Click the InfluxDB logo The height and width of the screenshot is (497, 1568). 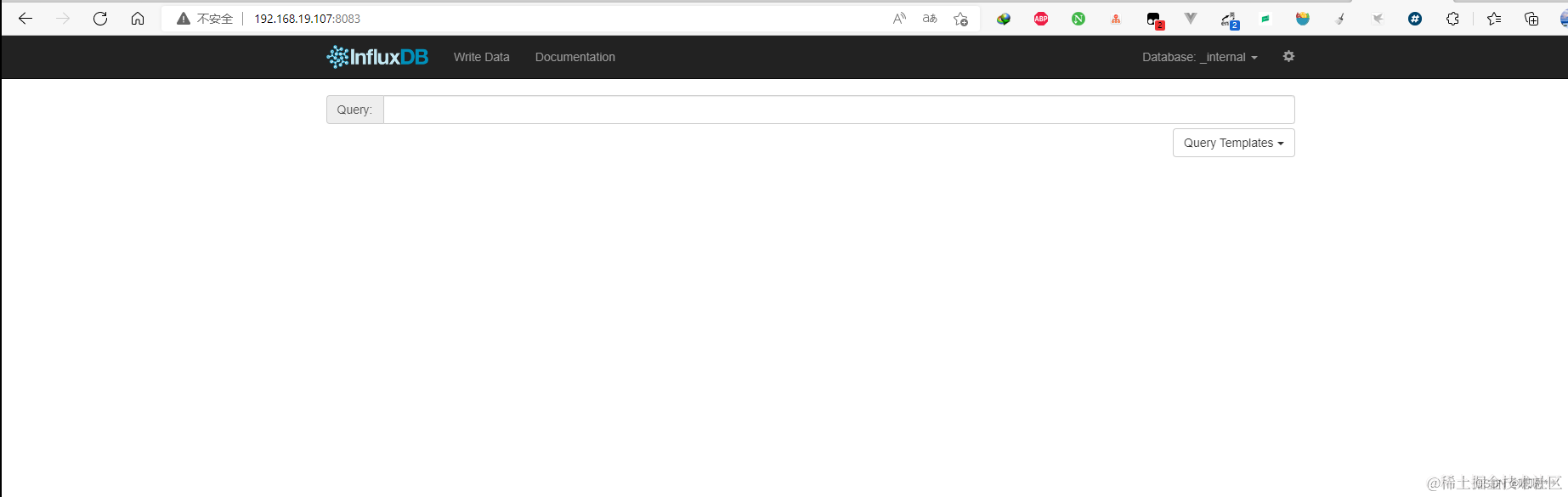click(377, 57)
